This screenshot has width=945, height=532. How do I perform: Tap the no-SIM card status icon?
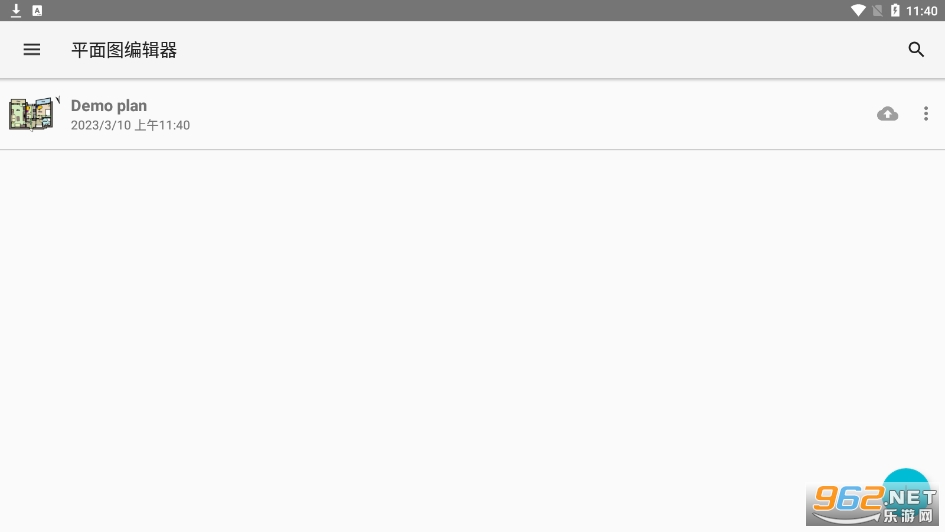coord(878,10)
